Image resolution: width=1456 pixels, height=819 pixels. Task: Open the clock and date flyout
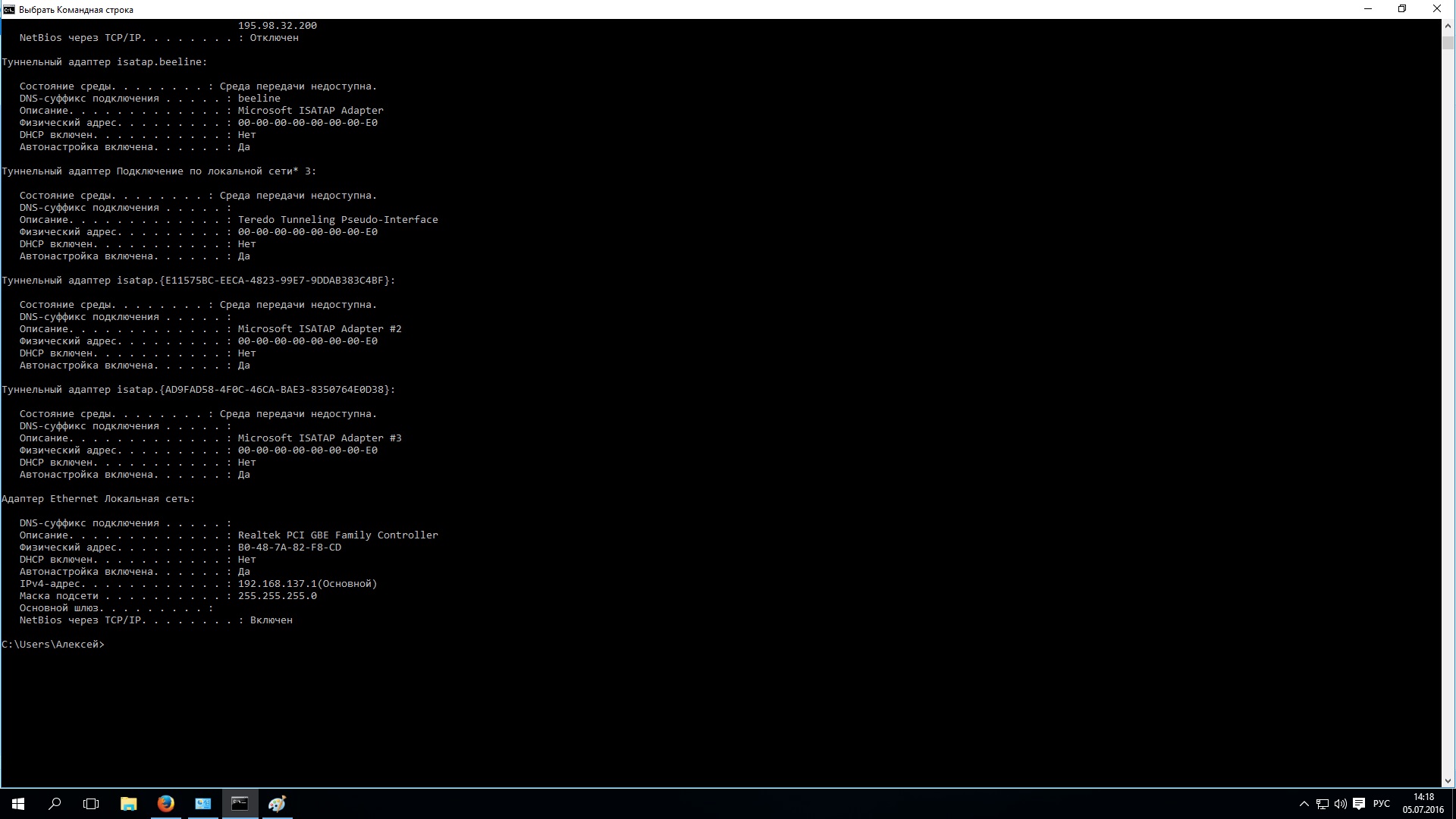1423,804
